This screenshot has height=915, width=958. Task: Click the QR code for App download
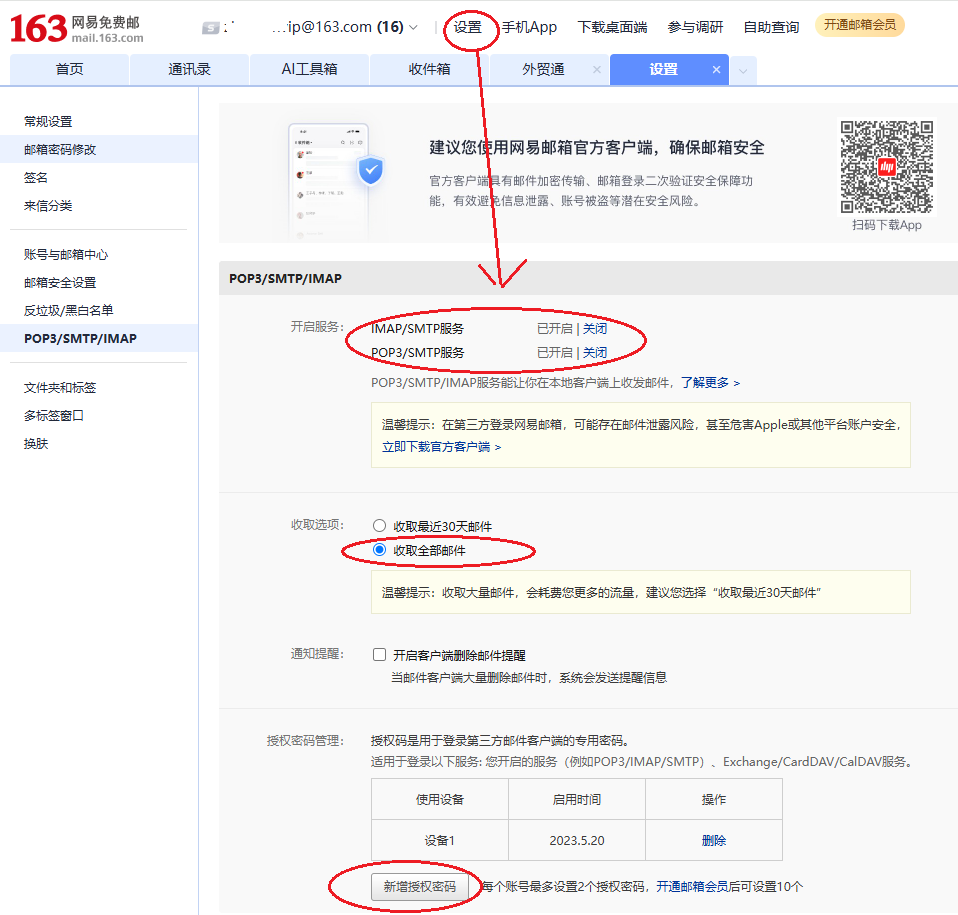887,167
